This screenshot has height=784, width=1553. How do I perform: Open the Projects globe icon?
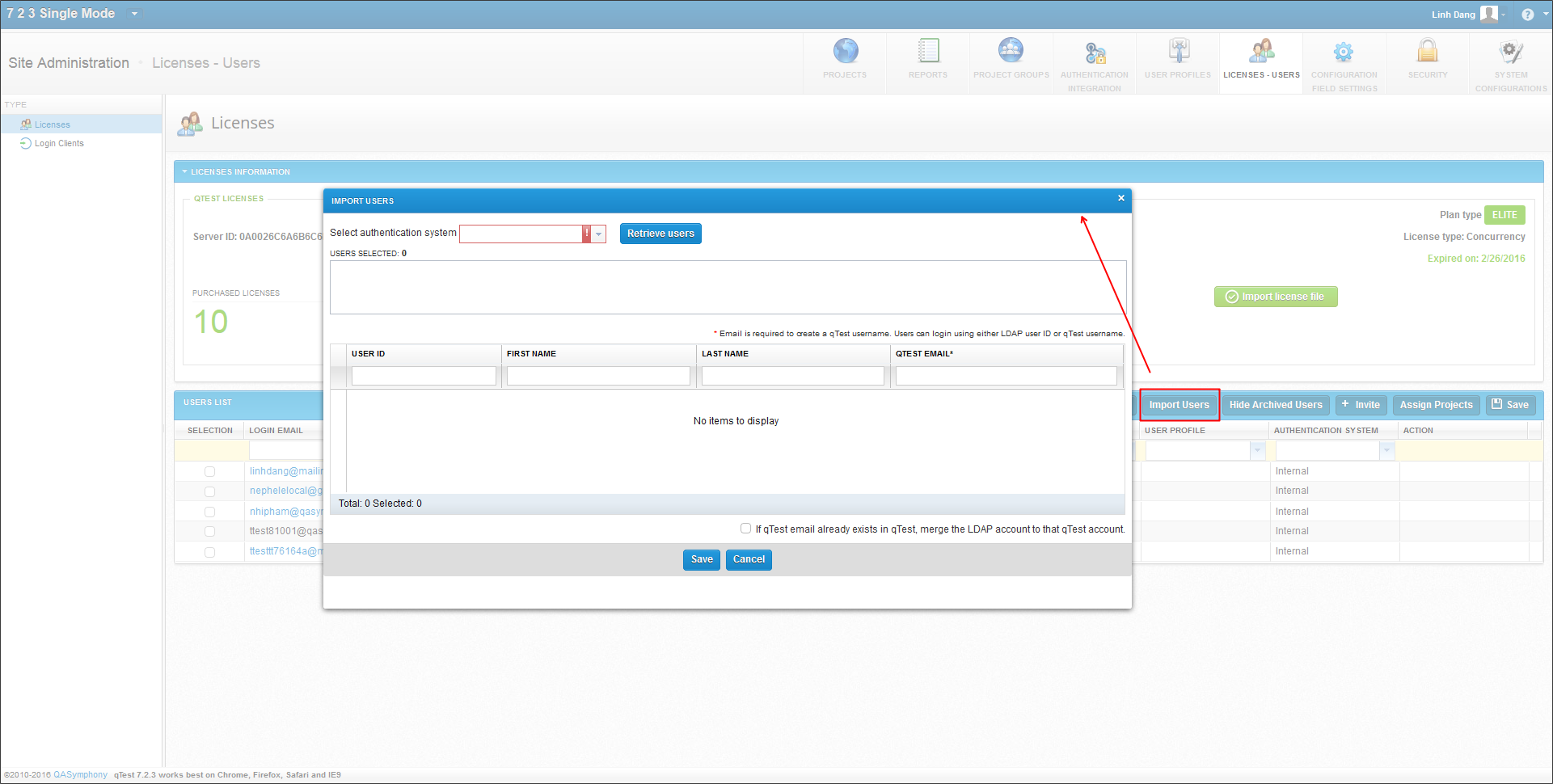click(845, 52)
